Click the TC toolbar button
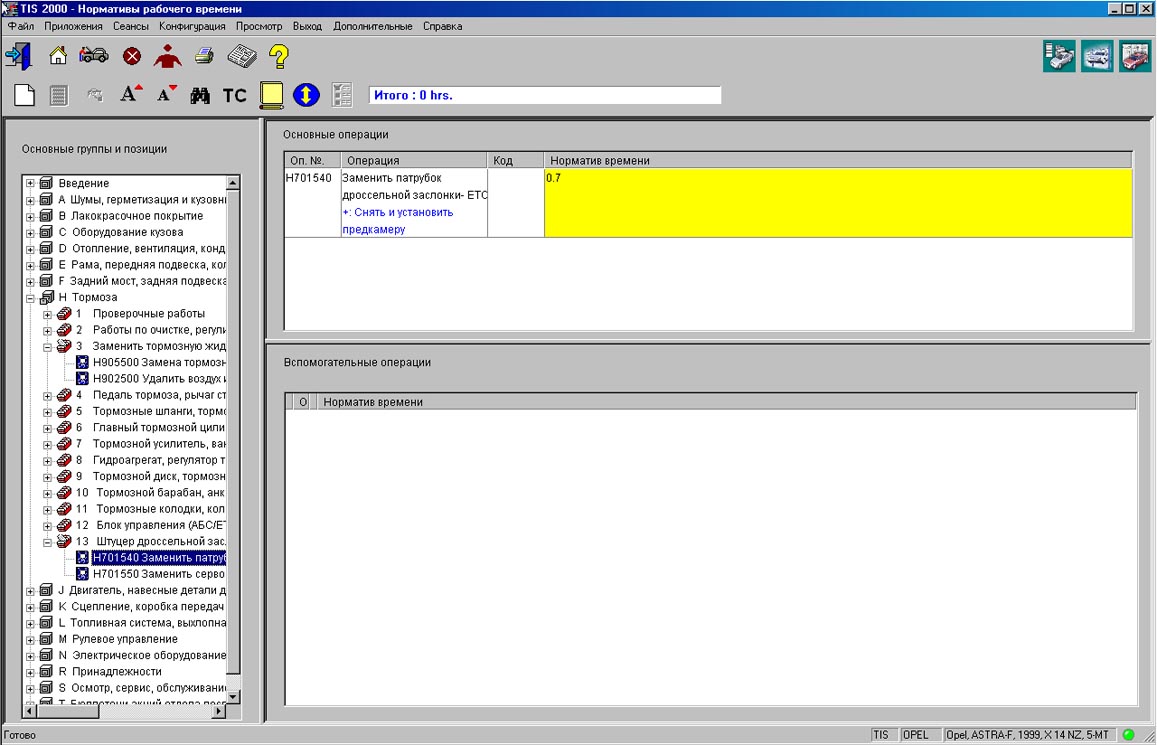This screenshot has height=745, width=1157. pyautogui.click(x=234, y=95)
